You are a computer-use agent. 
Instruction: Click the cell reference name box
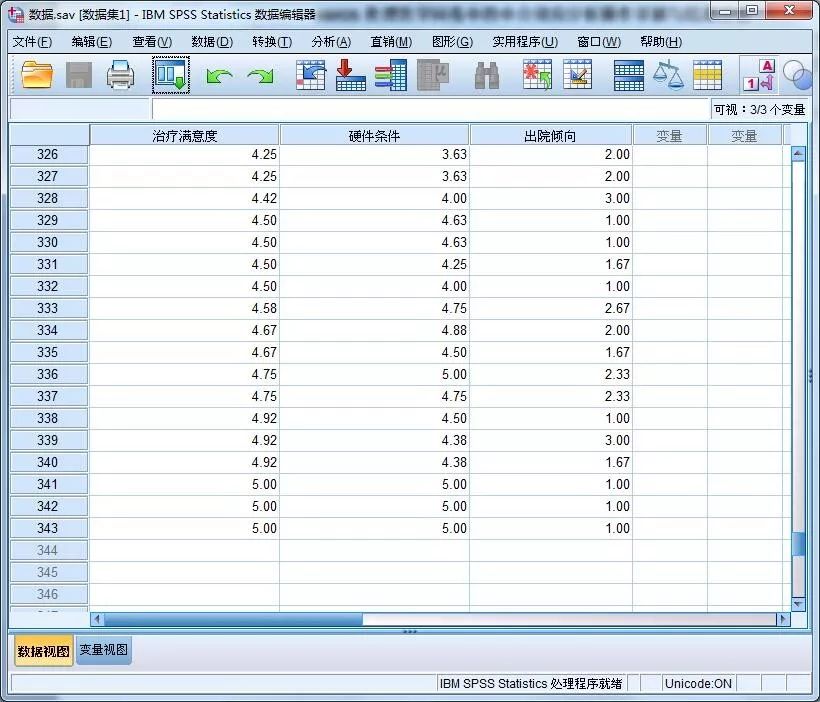click(80, 109)
